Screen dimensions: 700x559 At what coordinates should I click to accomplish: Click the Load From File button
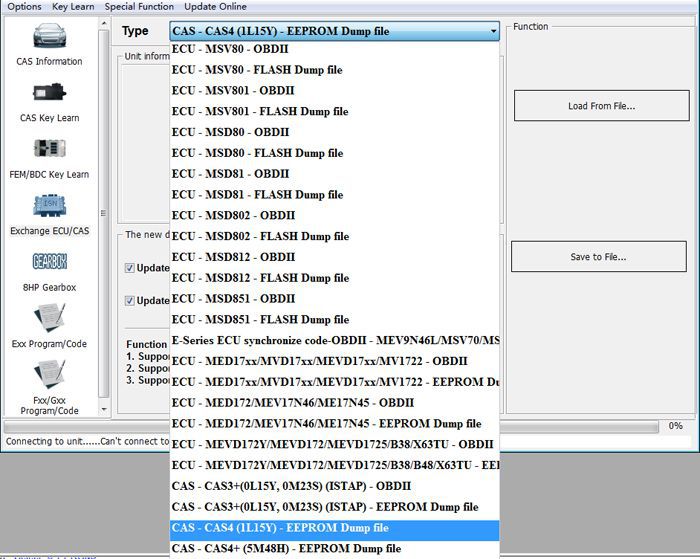click(601, 106)
